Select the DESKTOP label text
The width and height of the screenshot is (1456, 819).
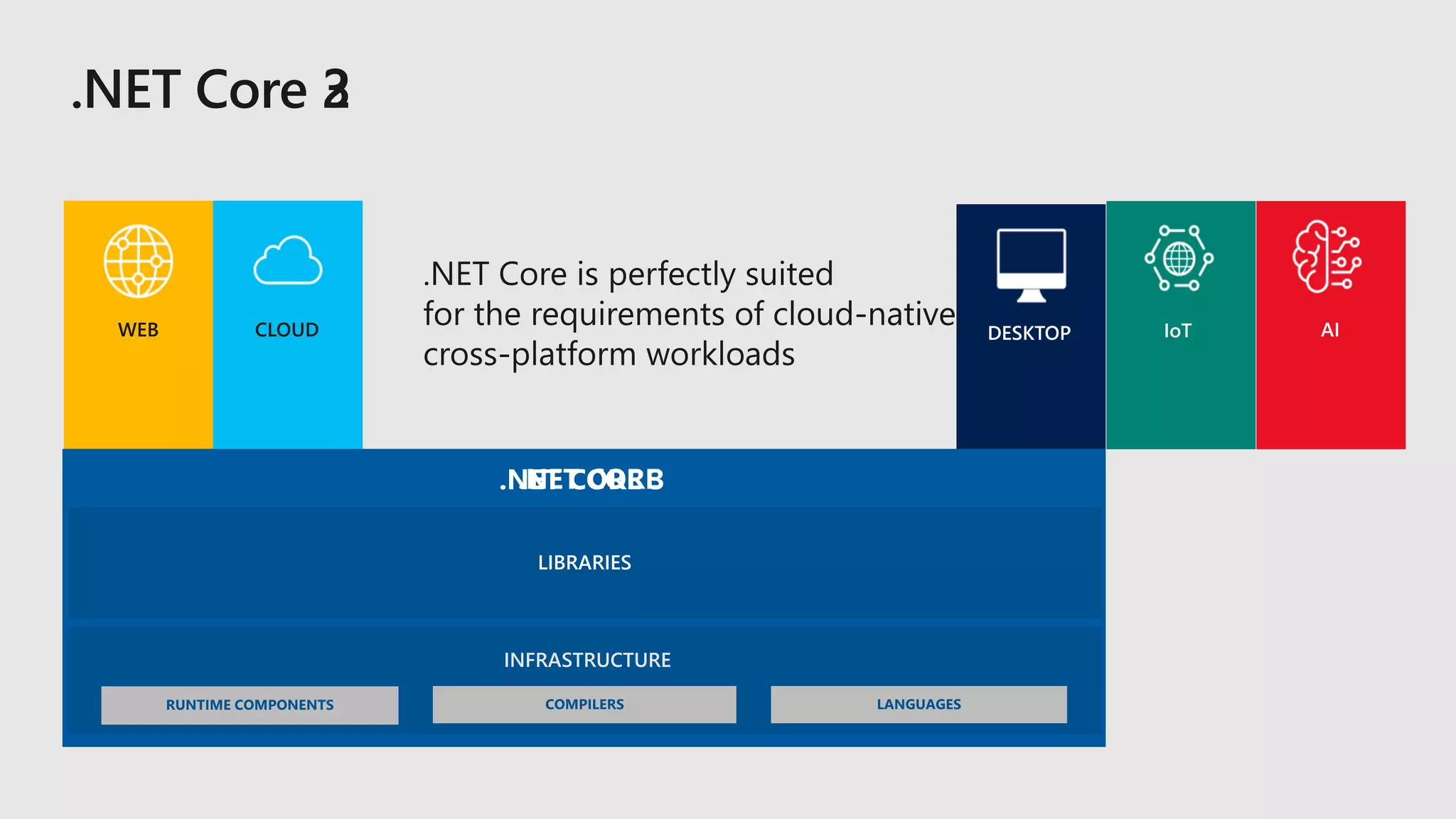1029,333
